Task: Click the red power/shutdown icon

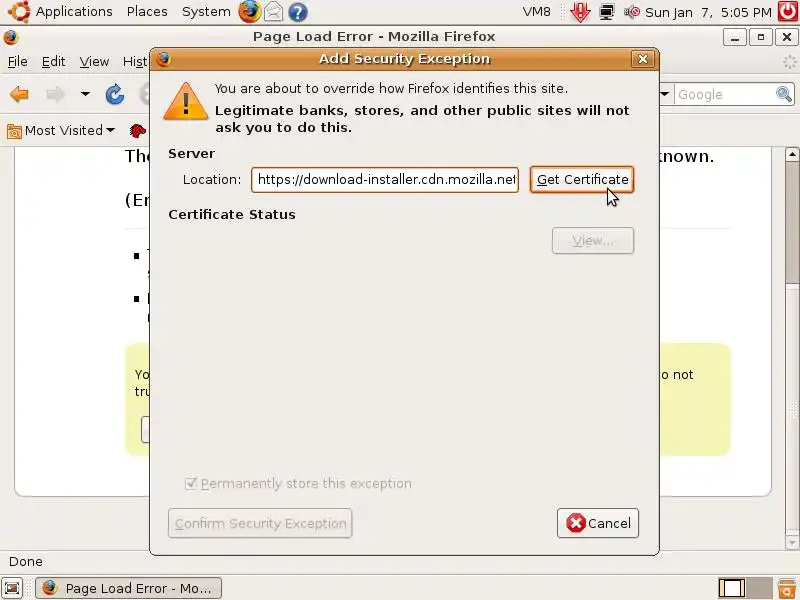Action: [788, 11]
